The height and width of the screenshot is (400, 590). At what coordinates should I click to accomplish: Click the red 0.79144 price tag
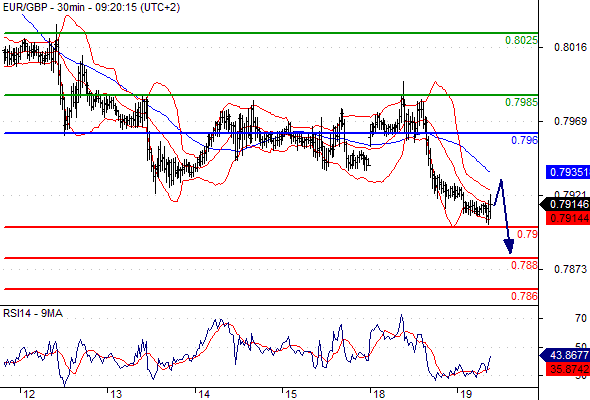tap(568, 217)
